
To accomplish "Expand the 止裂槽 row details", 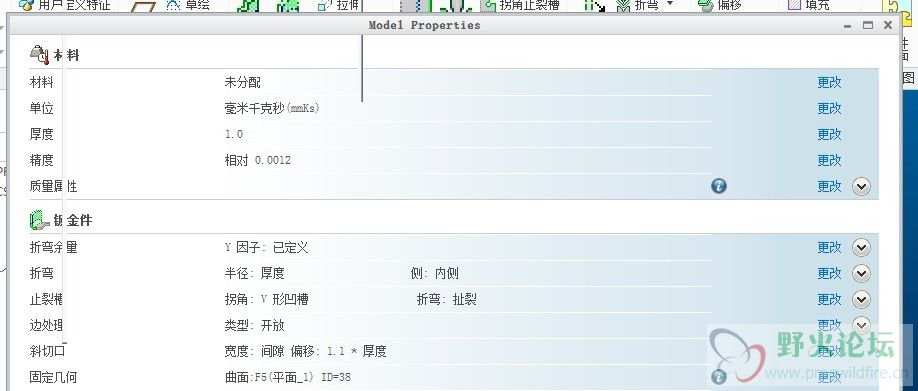I will (x=861, y=300).
